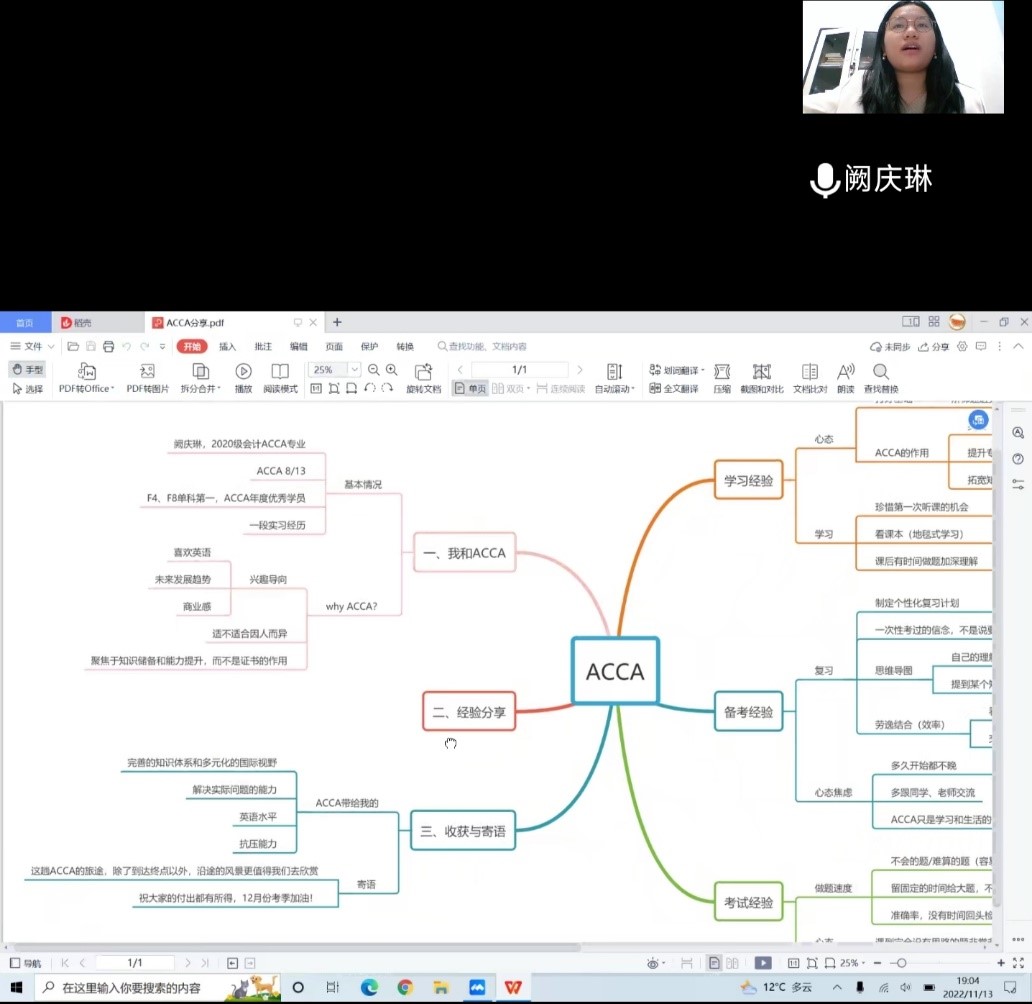Screen dimensions: 1032x1004
Task: Open Microsoft Edge from the taskbar
Action: pyautogui.click(x=369, y=988)
